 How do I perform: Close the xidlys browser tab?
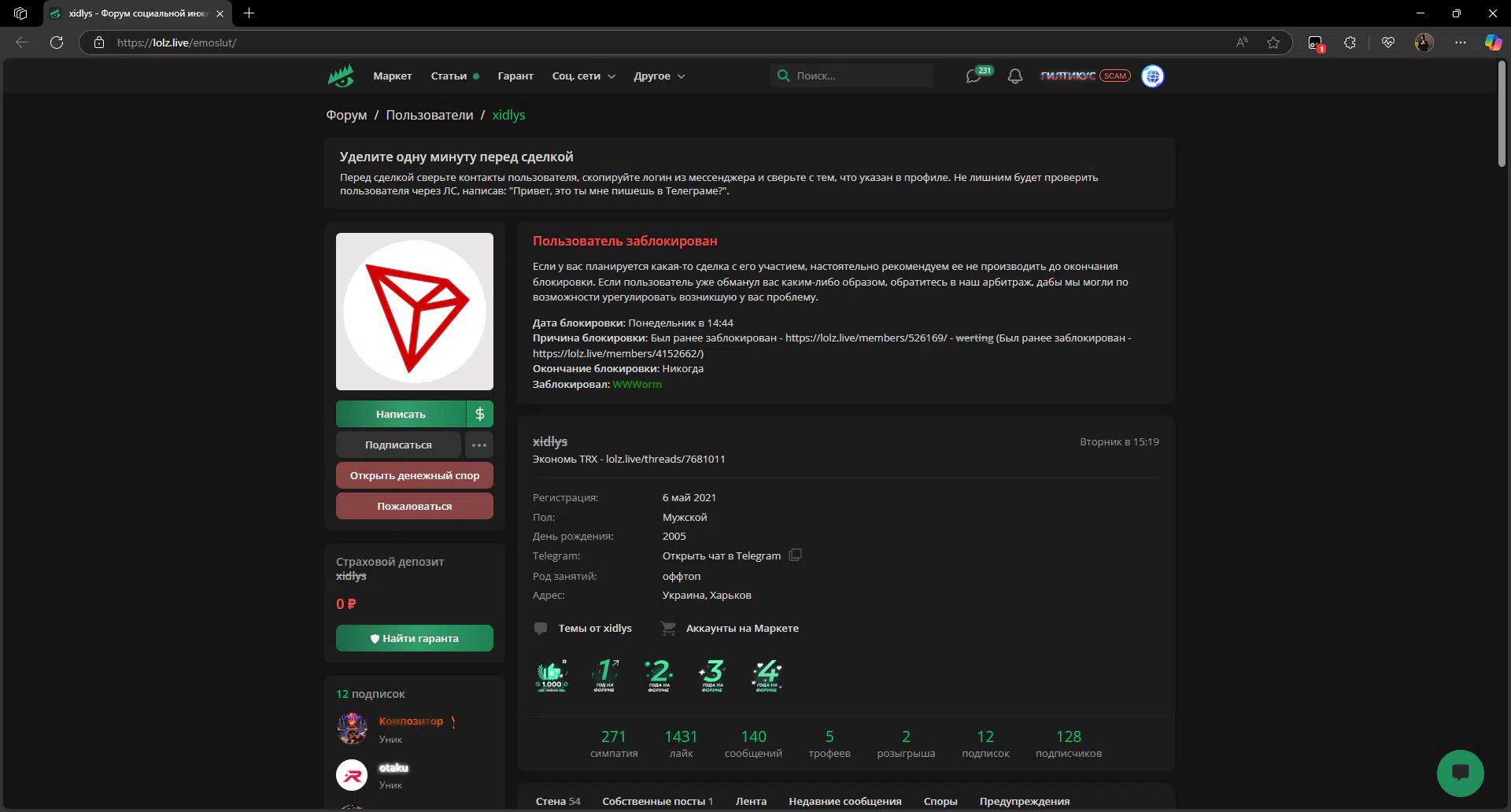coord(220,13)
